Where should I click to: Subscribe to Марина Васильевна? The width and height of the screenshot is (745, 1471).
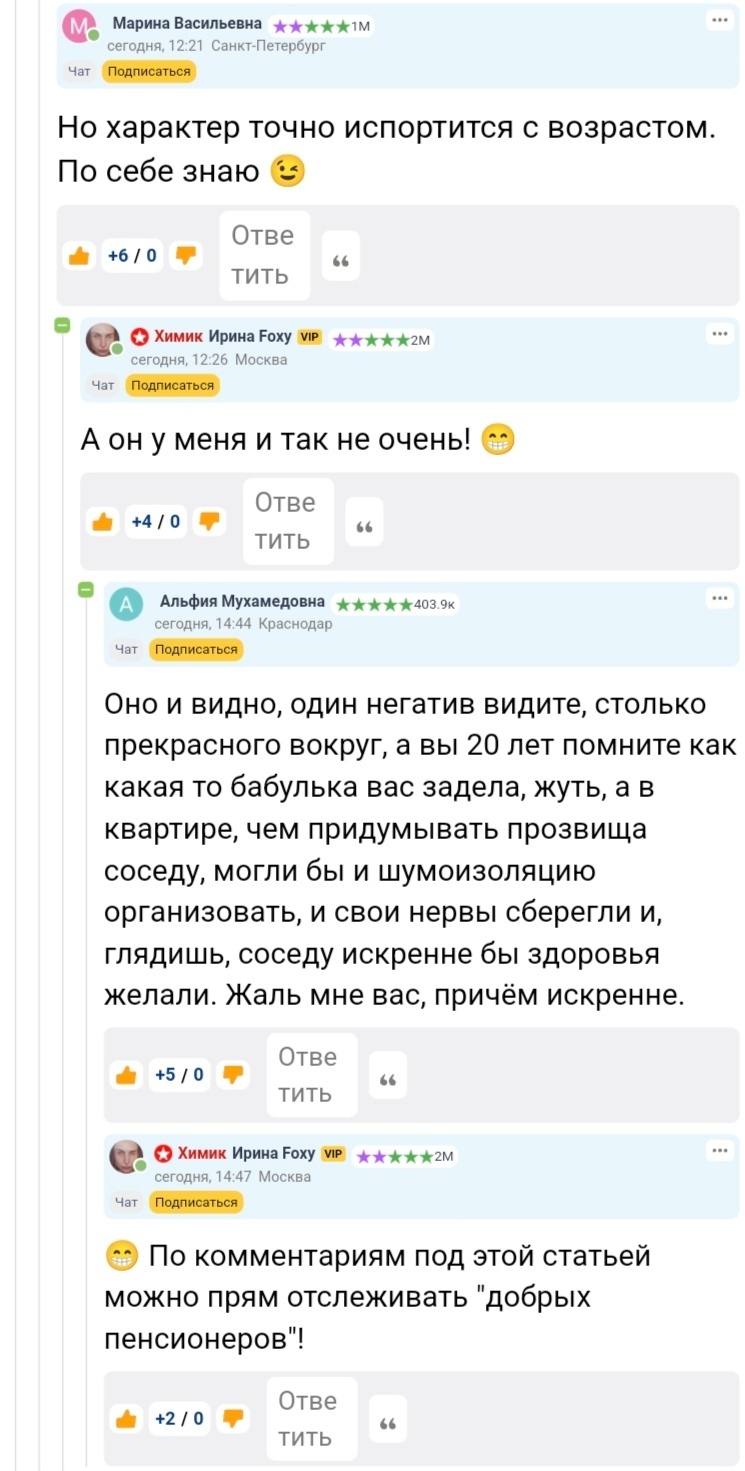tap(148, 71)
